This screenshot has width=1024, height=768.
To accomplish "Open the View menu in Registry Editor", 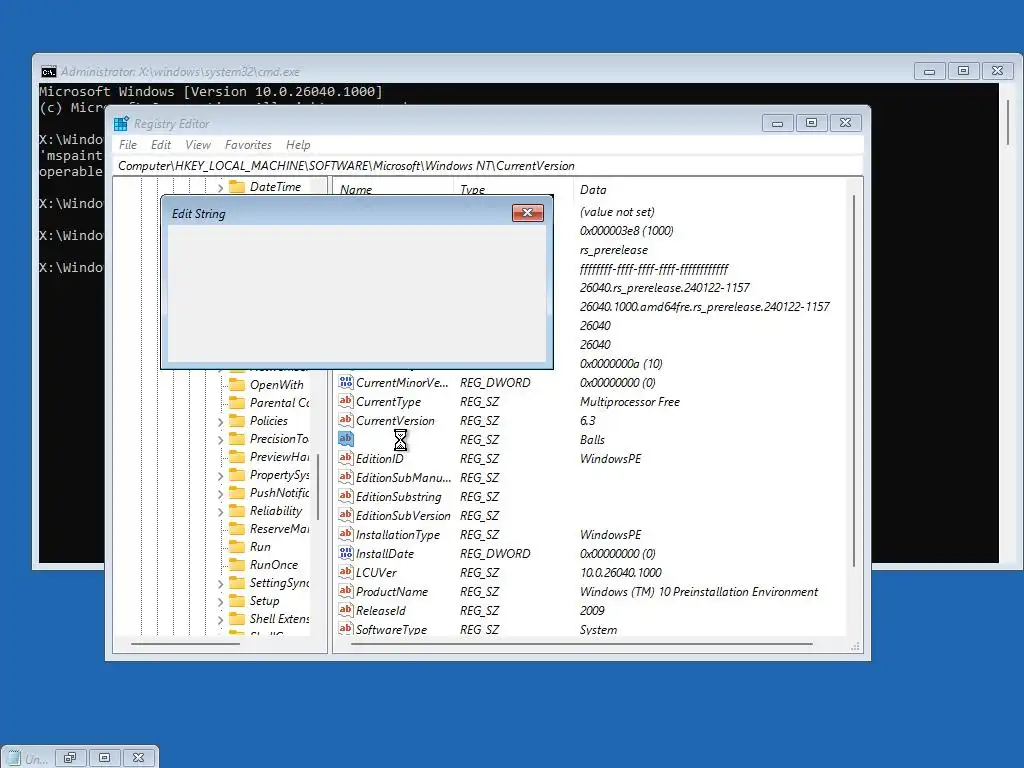I will (x=198, y=145).
